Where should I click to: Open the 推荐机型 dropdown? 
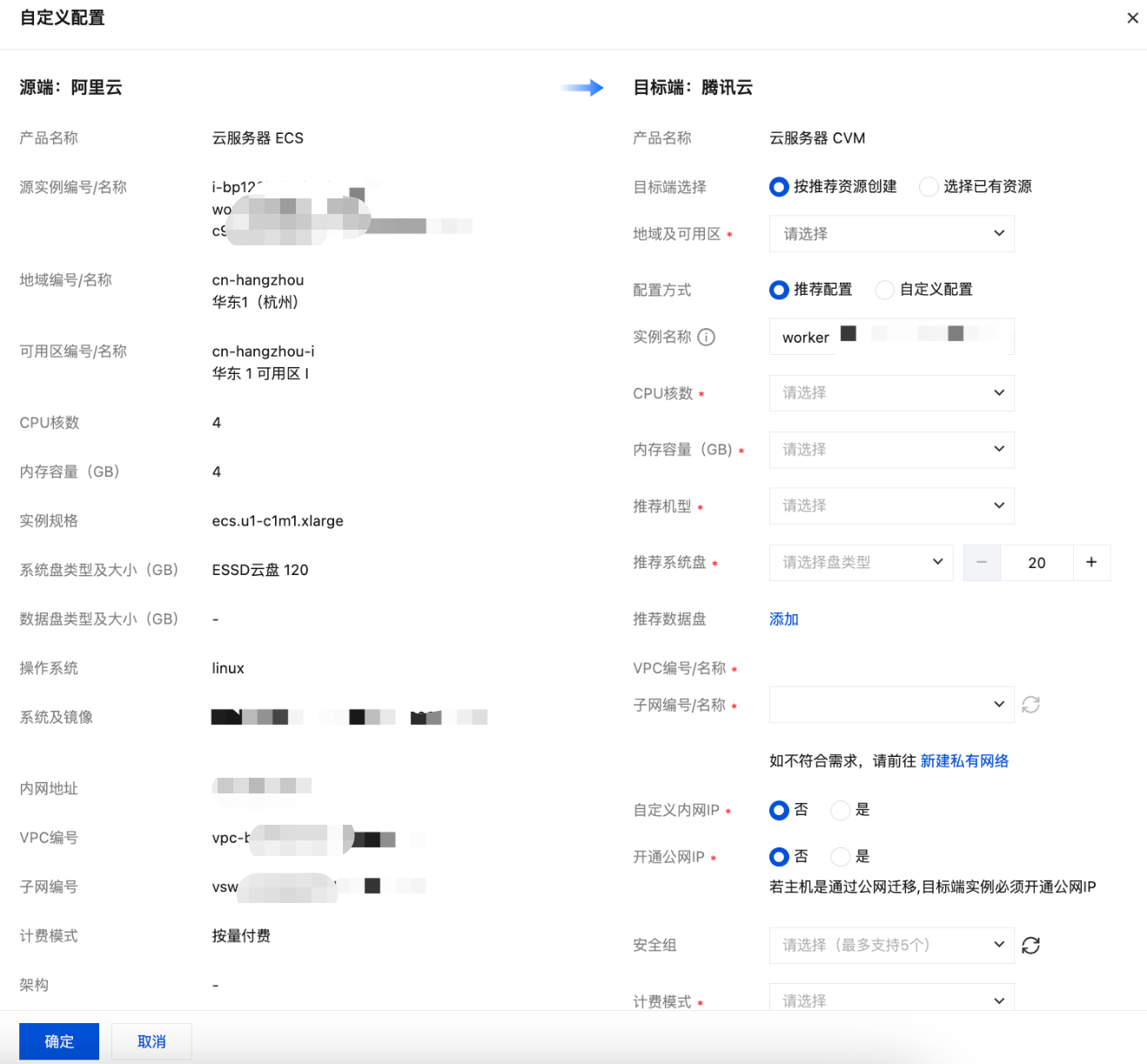(892, 505)
